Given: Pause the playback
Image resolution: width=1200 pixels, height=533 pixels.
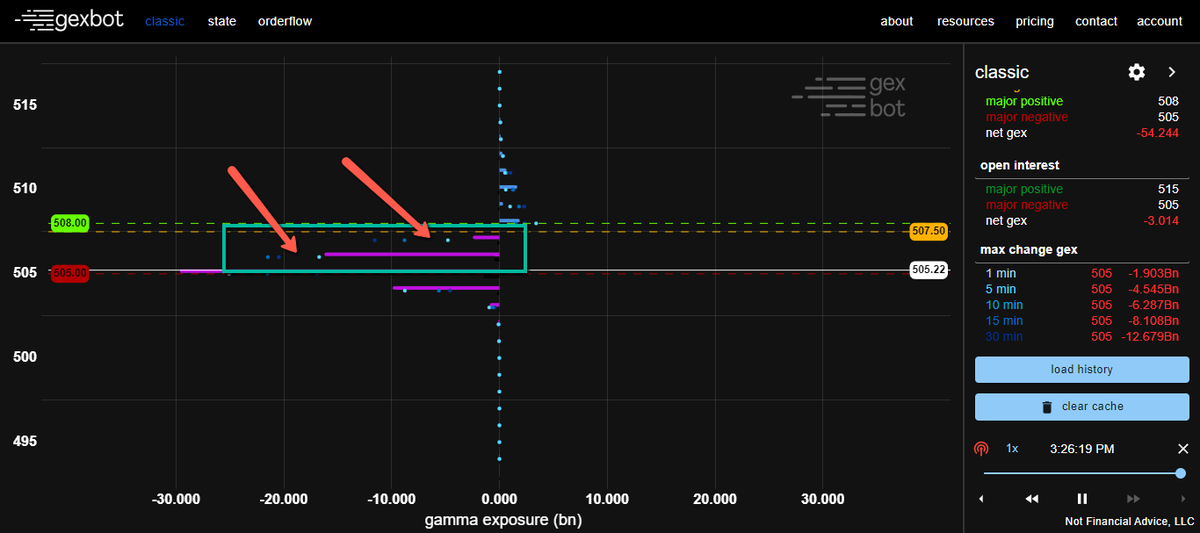Looking at the screenshot, I should point(1082,498).
